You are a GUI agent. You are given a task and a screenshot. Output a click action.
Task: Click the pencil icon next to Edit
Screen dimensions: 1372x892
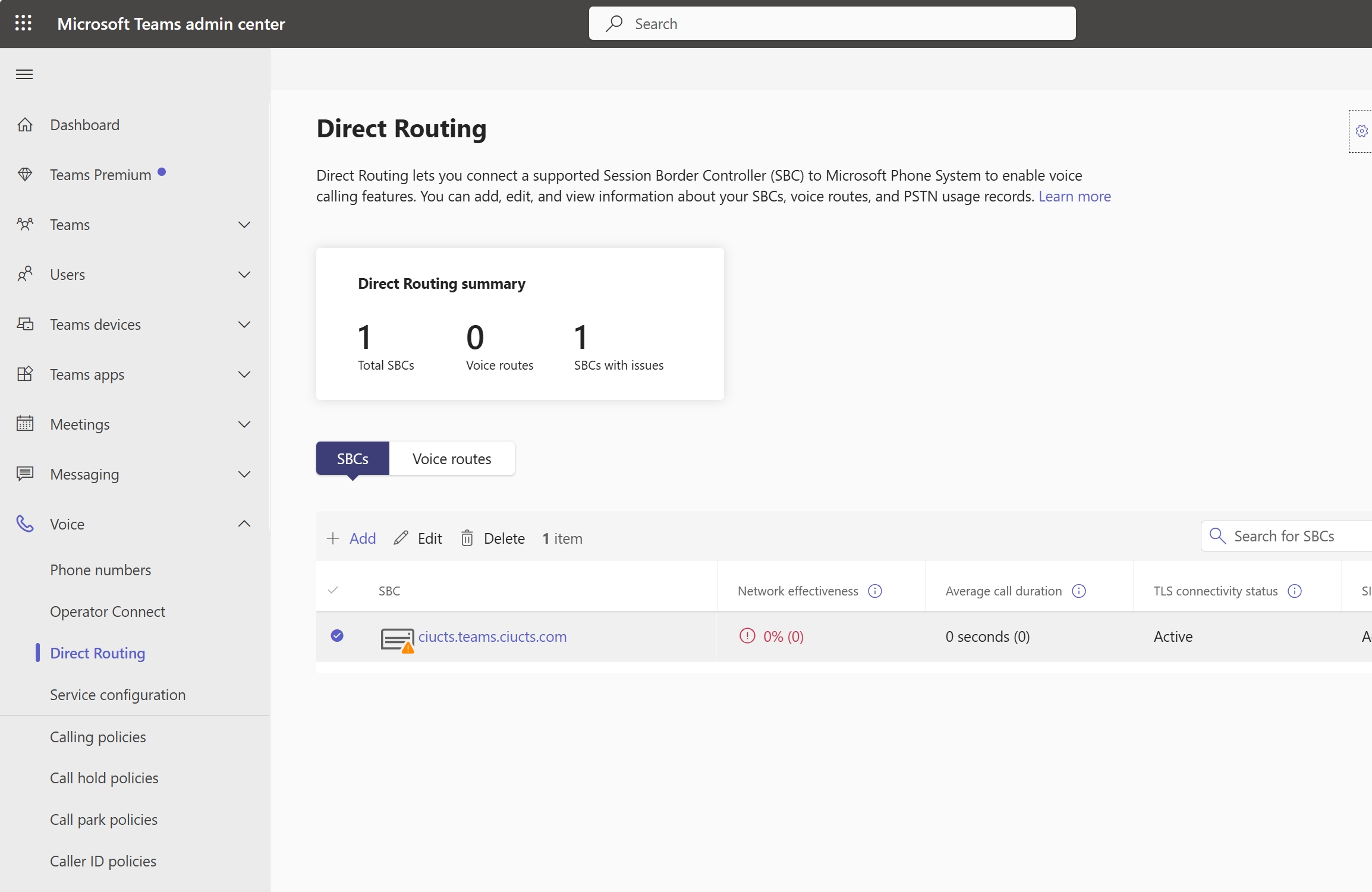(401, 538)
